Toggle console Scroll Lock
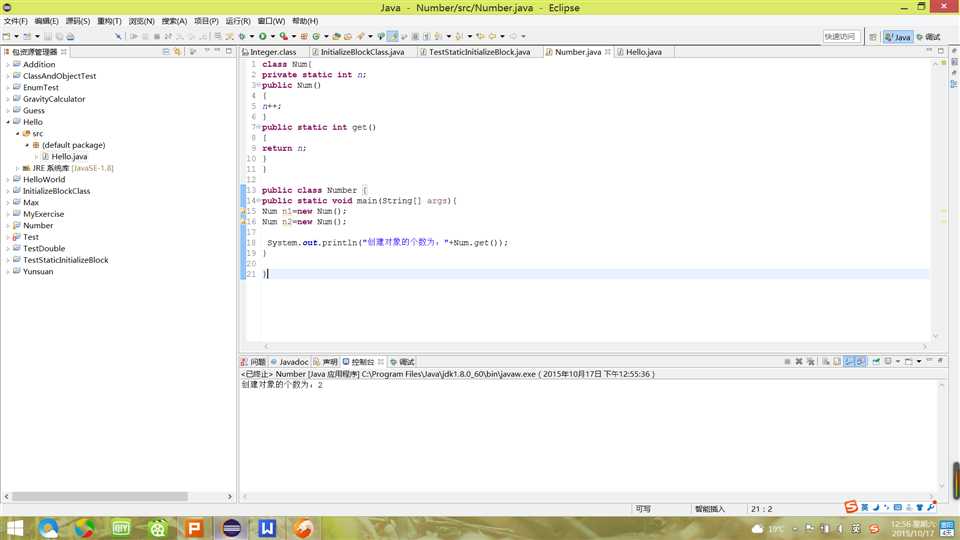 (x=837, y=361)
